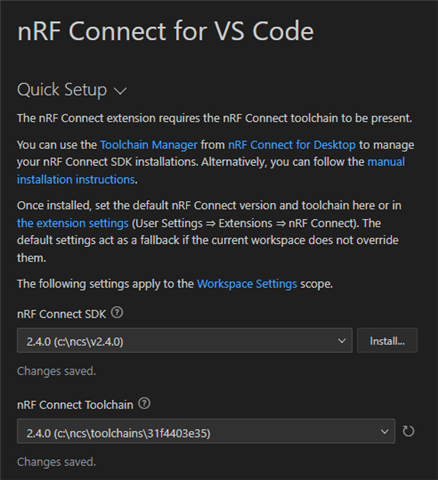Click the nRF Connect Toolchain field label
Image resolution: width=438 pixels, height=480 pixels.
75,405
